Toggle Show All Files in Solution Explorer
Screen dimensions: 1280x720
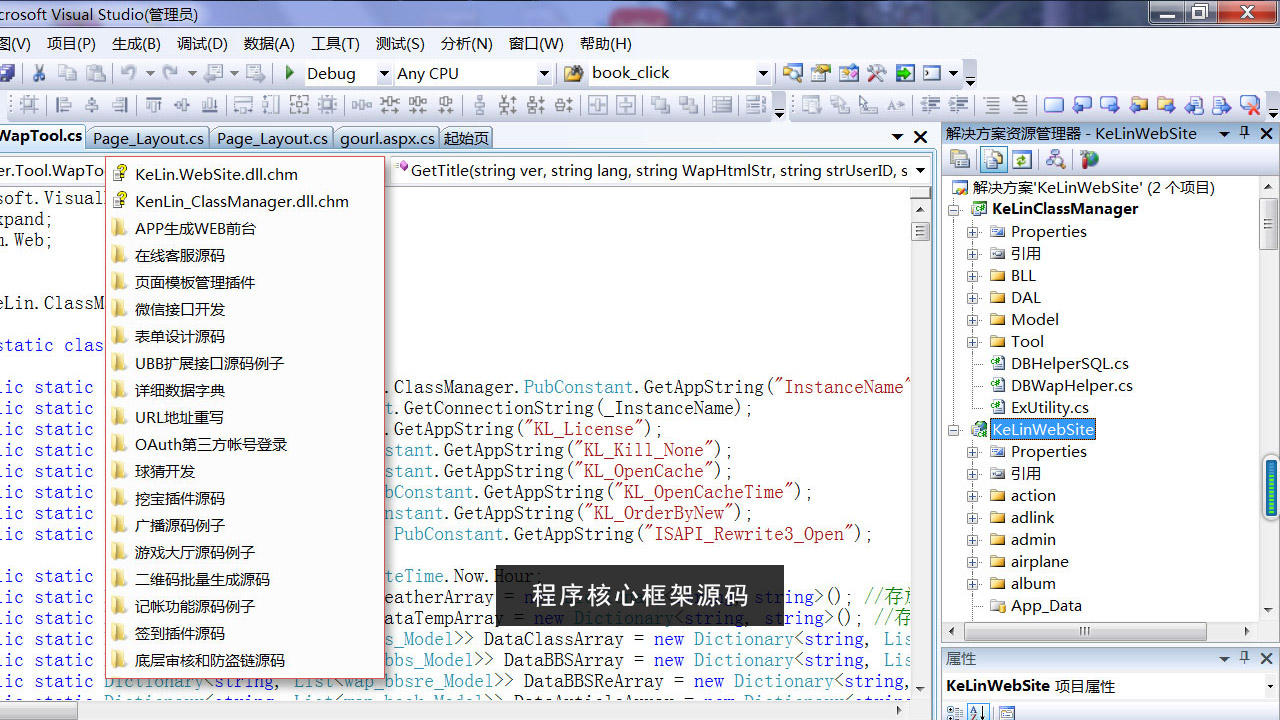tap(992, 159)
